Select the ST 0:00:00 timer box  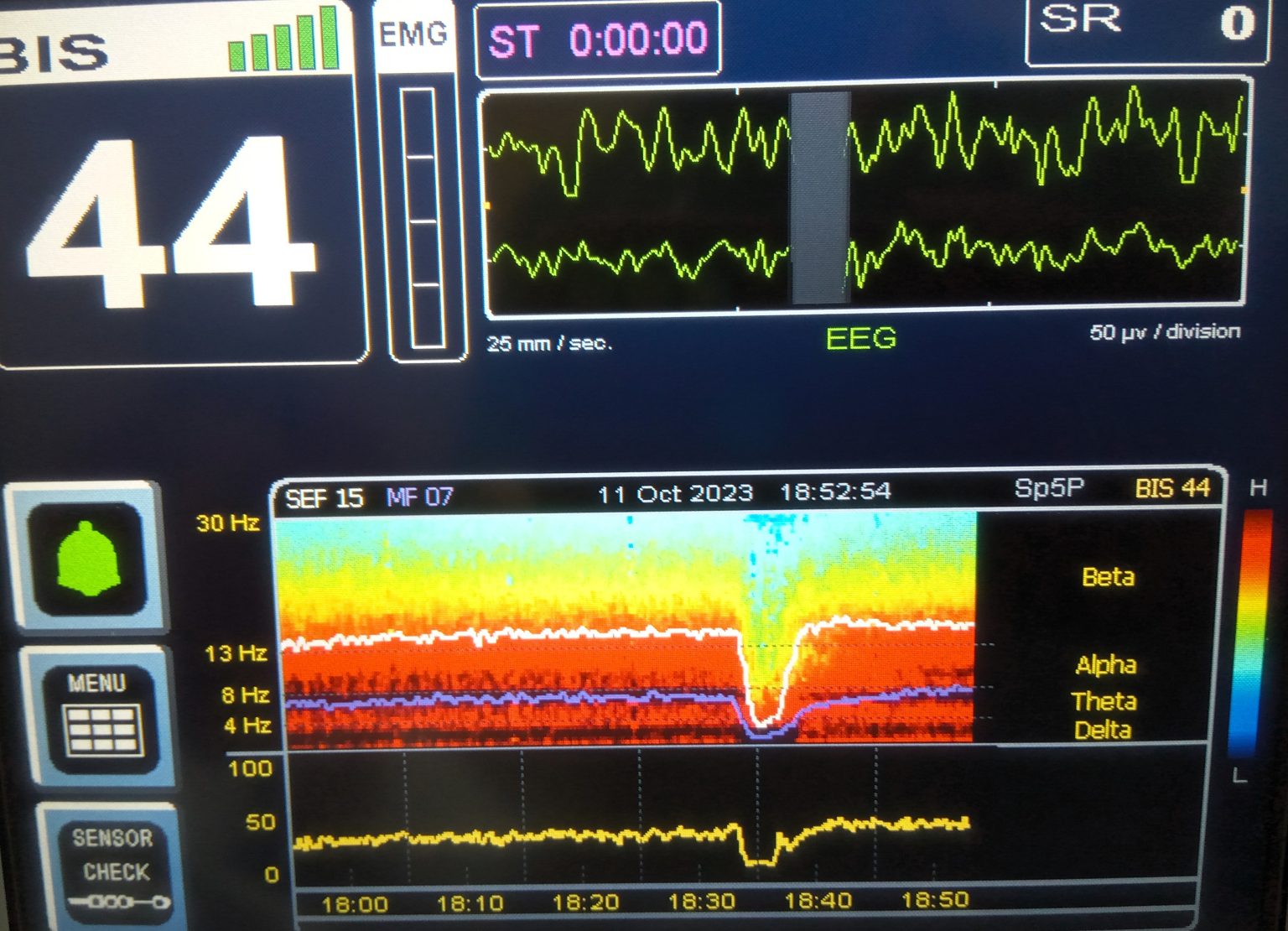coord(597,40)
